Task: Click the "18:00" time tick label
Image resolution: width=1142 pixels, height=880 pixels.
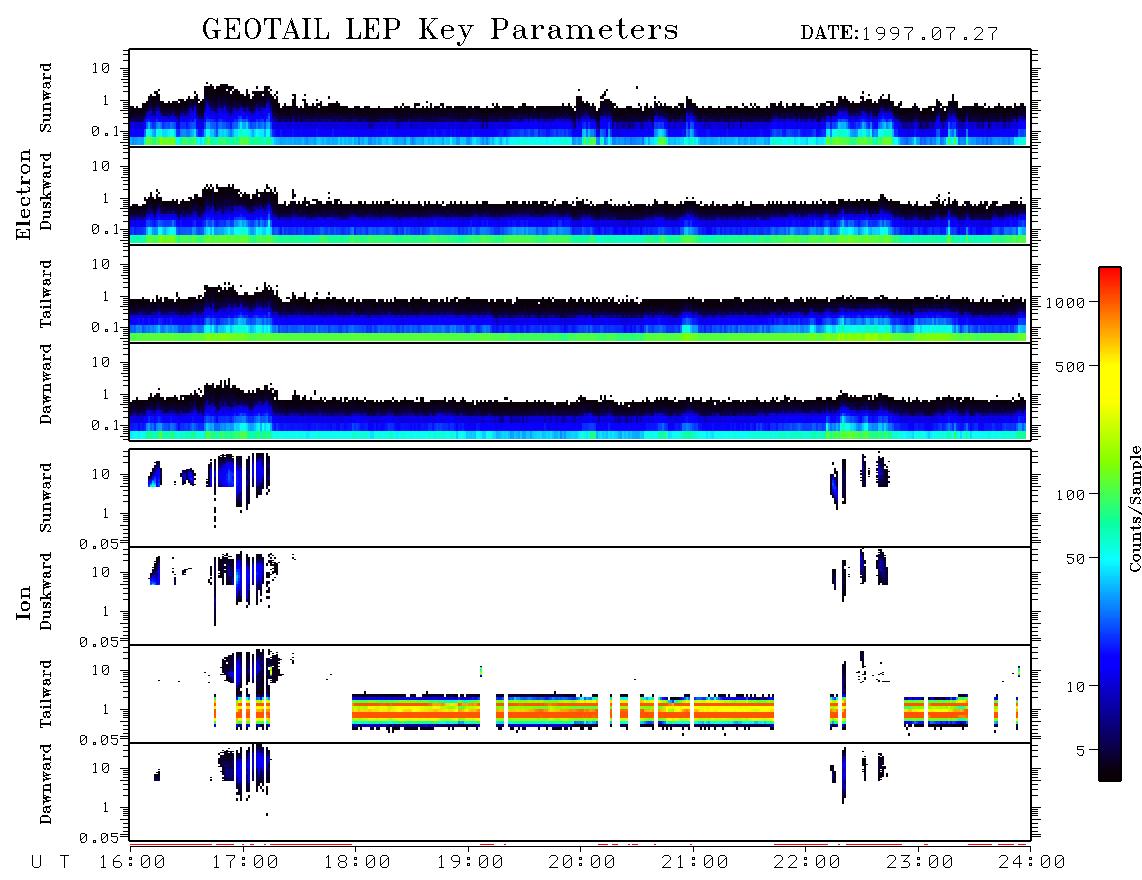Action: pos(357,863)
